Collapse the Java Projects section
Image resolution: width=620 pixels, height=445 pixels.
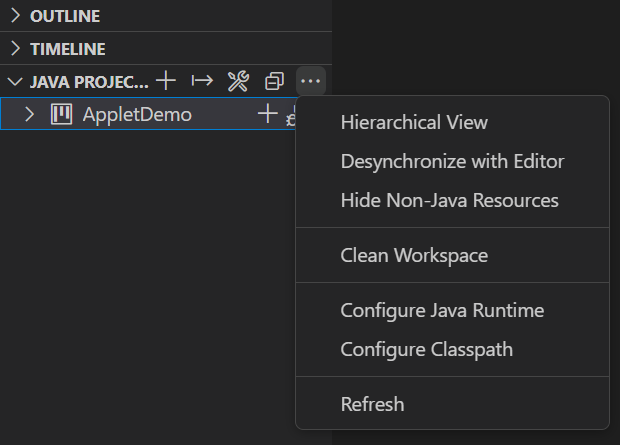15,81
